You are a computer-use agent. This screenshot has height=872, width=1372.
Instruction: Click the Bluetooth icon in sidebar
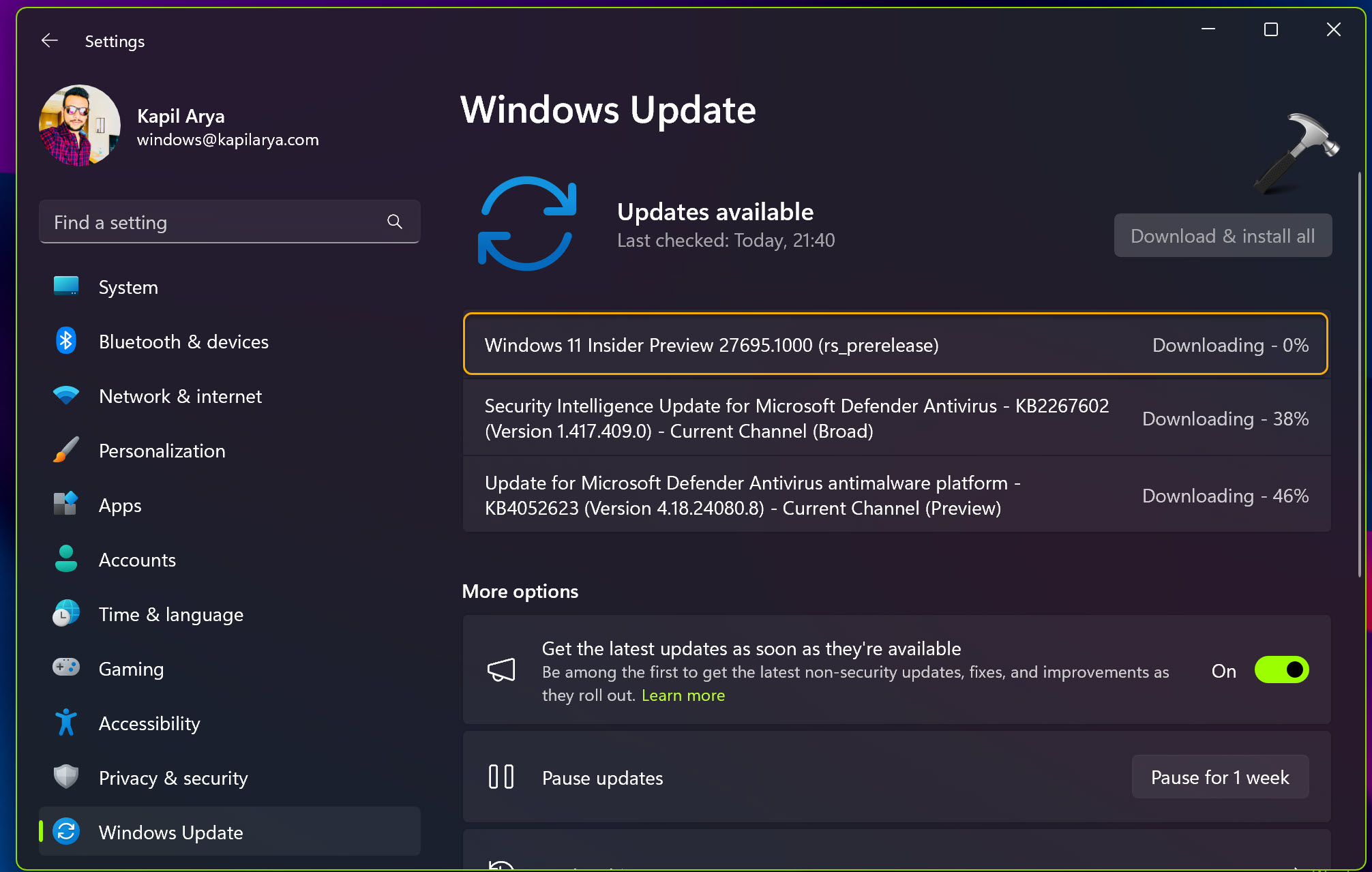tap(66, 341)
